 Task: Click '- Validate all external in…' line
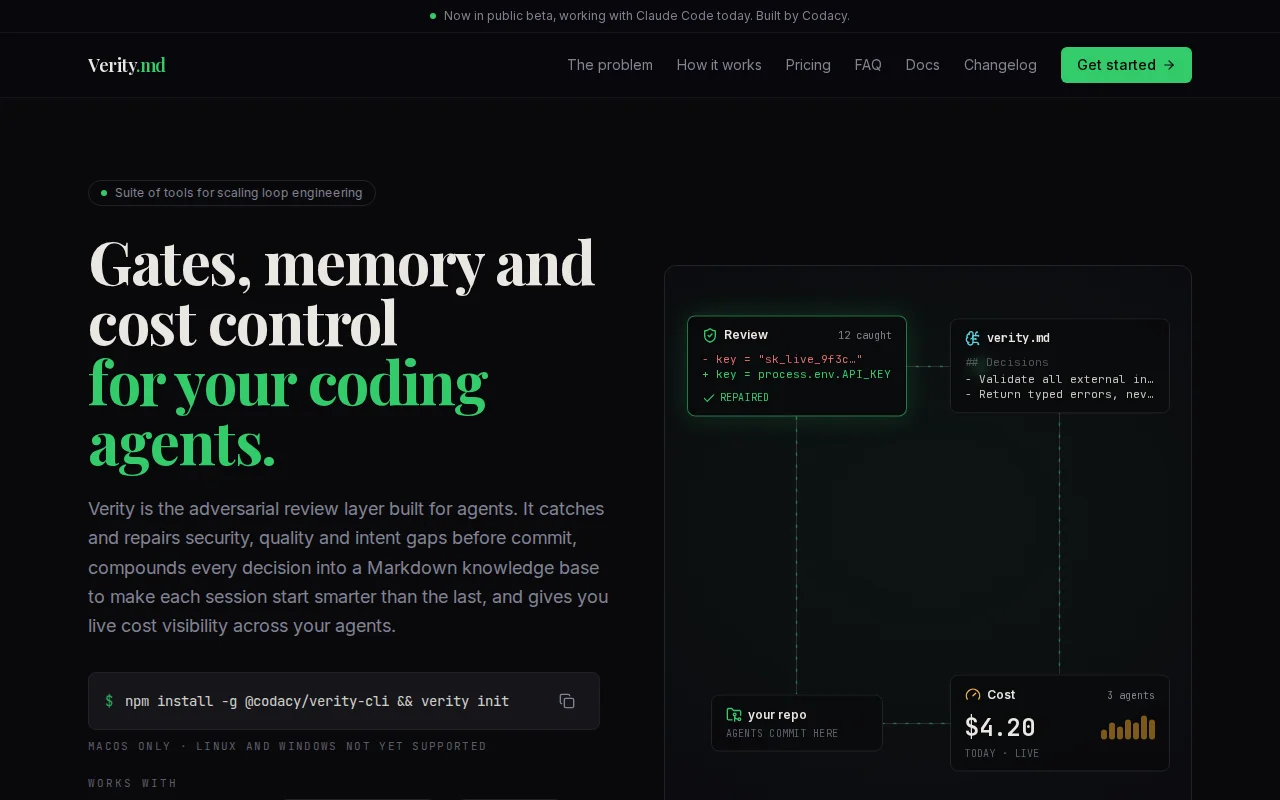coord(1059,380)
